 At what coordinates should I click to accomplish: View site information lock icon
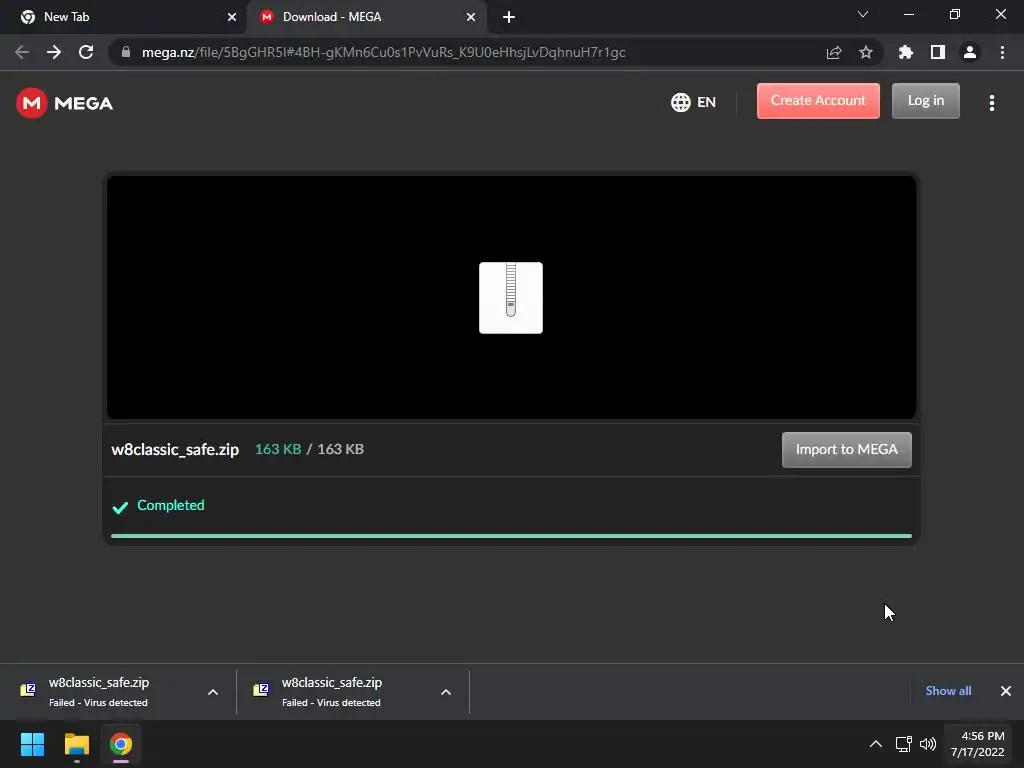click(x=126, y=52)
